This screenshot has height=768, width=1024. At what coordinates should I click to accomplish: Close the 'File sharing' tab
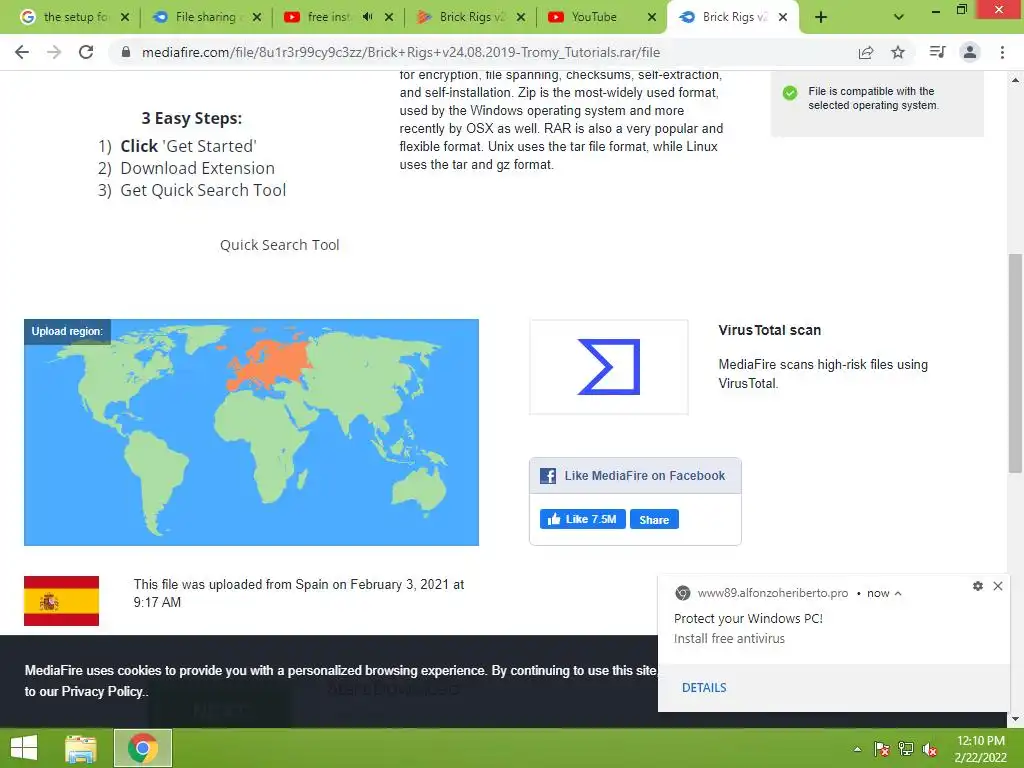coord(257,17)
